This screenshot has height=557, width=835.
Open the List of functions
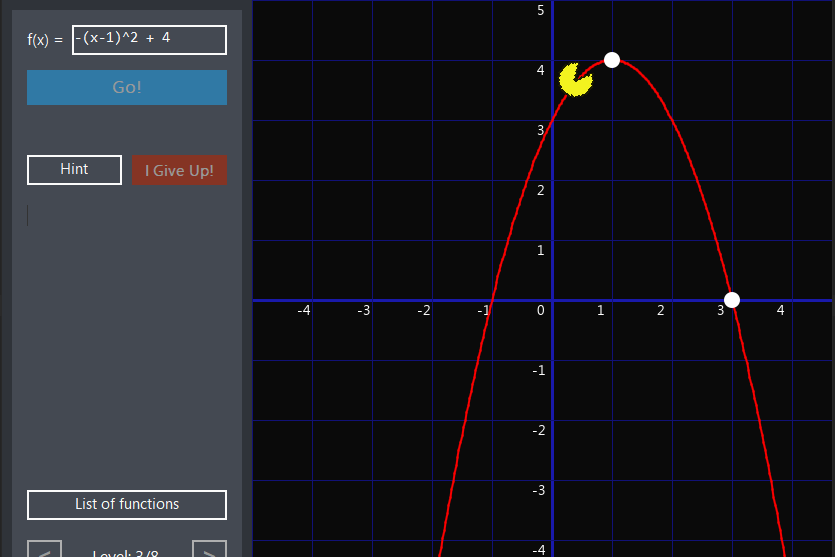[127, 504]
